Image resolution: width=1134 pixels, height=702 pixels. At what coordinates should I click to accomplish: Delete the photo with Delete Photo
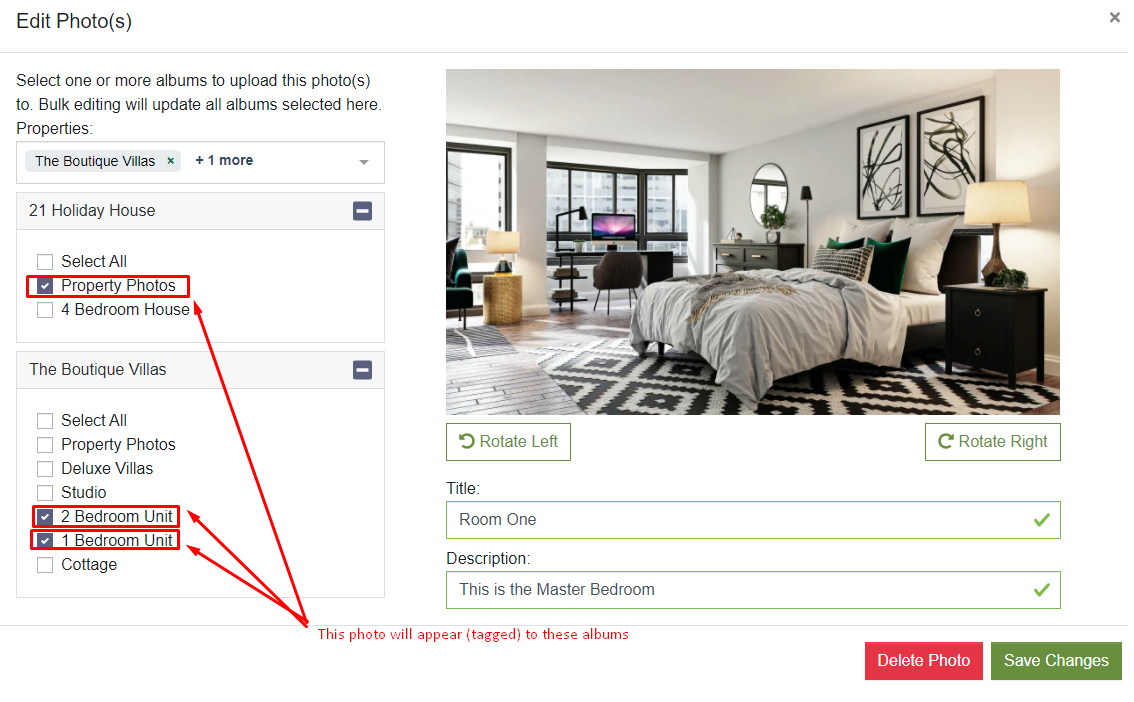[924, 661]
